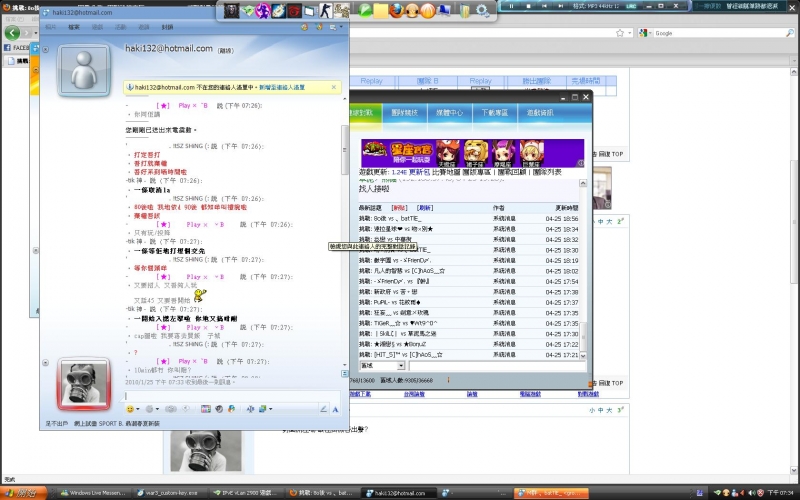Launch Firefox from the top dock
Viewport: 800px width, 500px height.
pos(396,11)
